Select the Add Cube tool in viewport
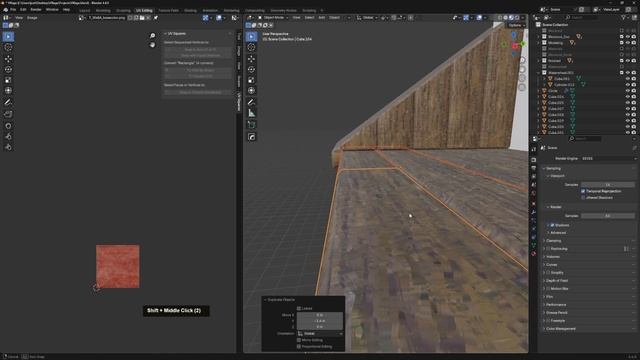 coord(251,125)
